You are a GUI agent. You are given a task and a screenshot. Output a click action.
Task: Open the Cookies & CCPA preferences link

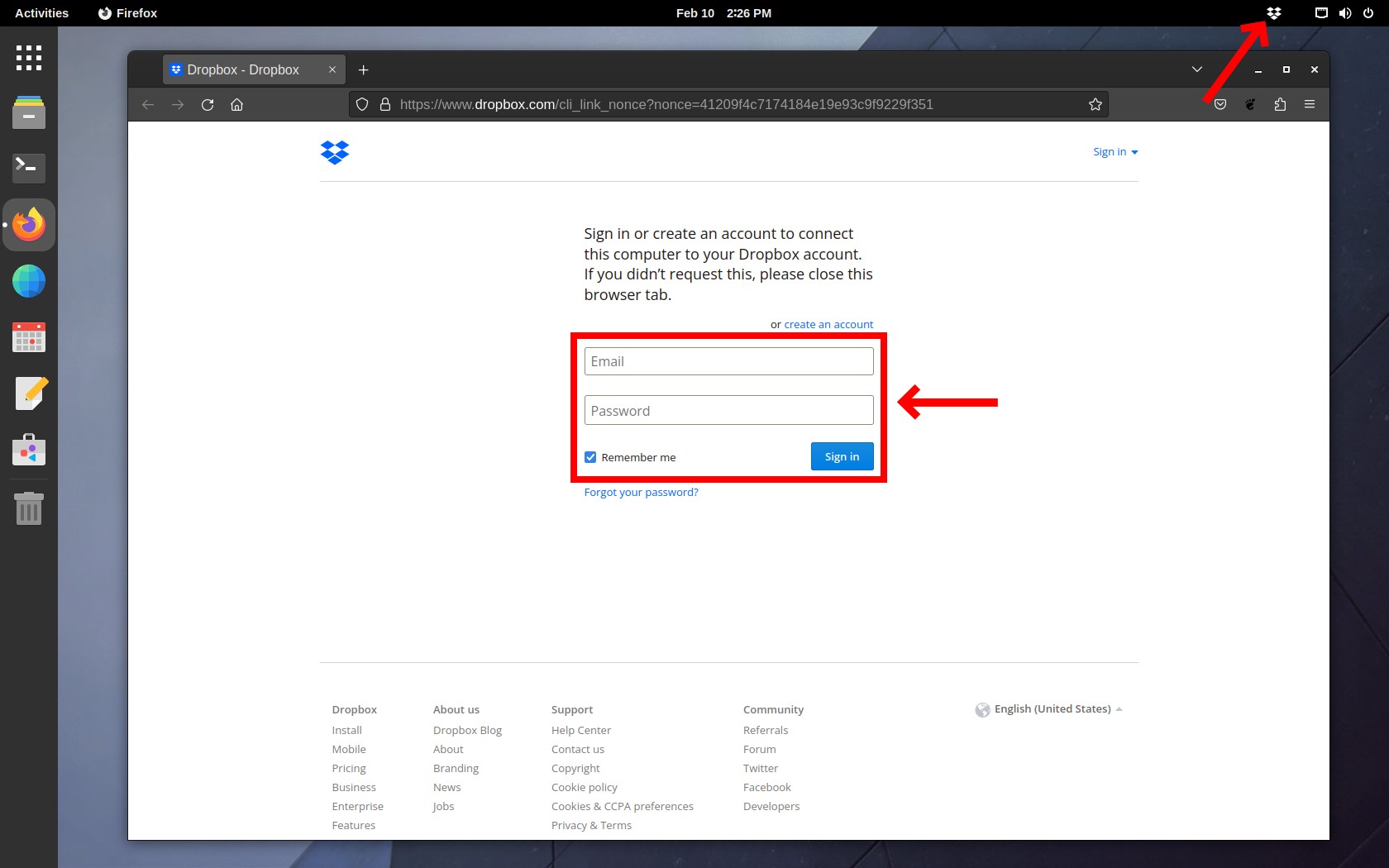click(x=623, y=807)
